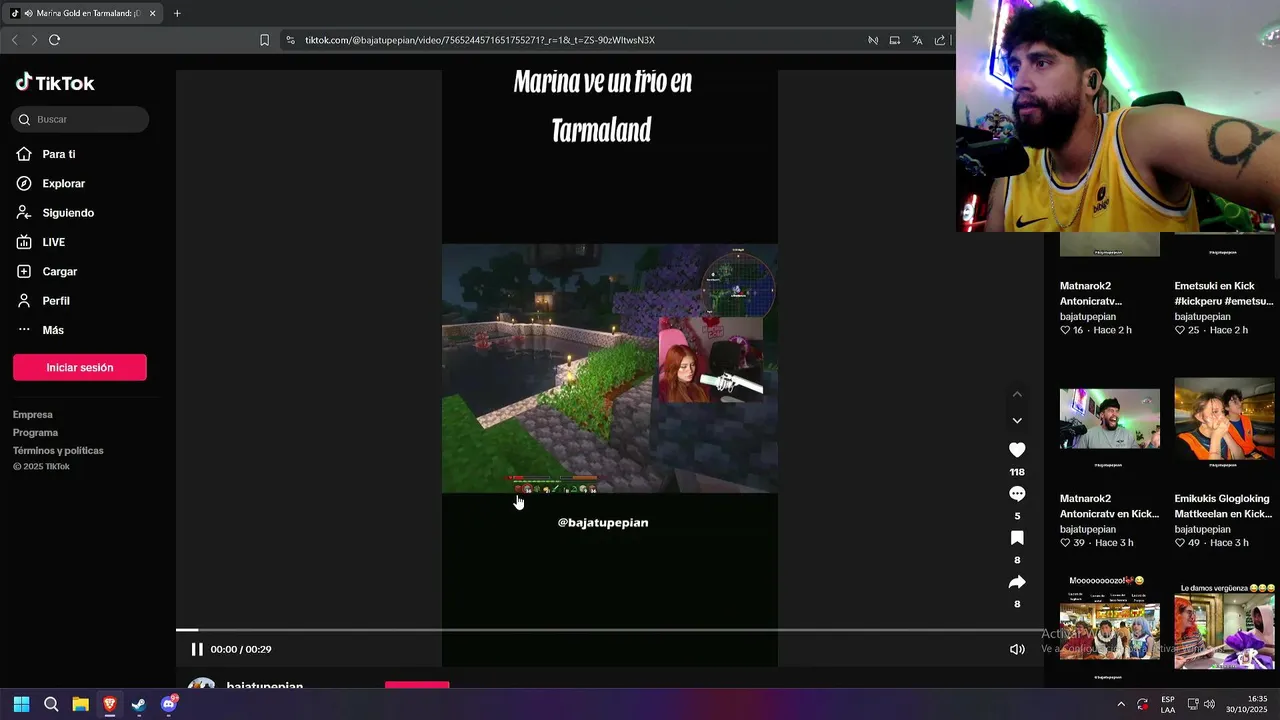
Task: Click the TikTok logo
Action: 55,83
